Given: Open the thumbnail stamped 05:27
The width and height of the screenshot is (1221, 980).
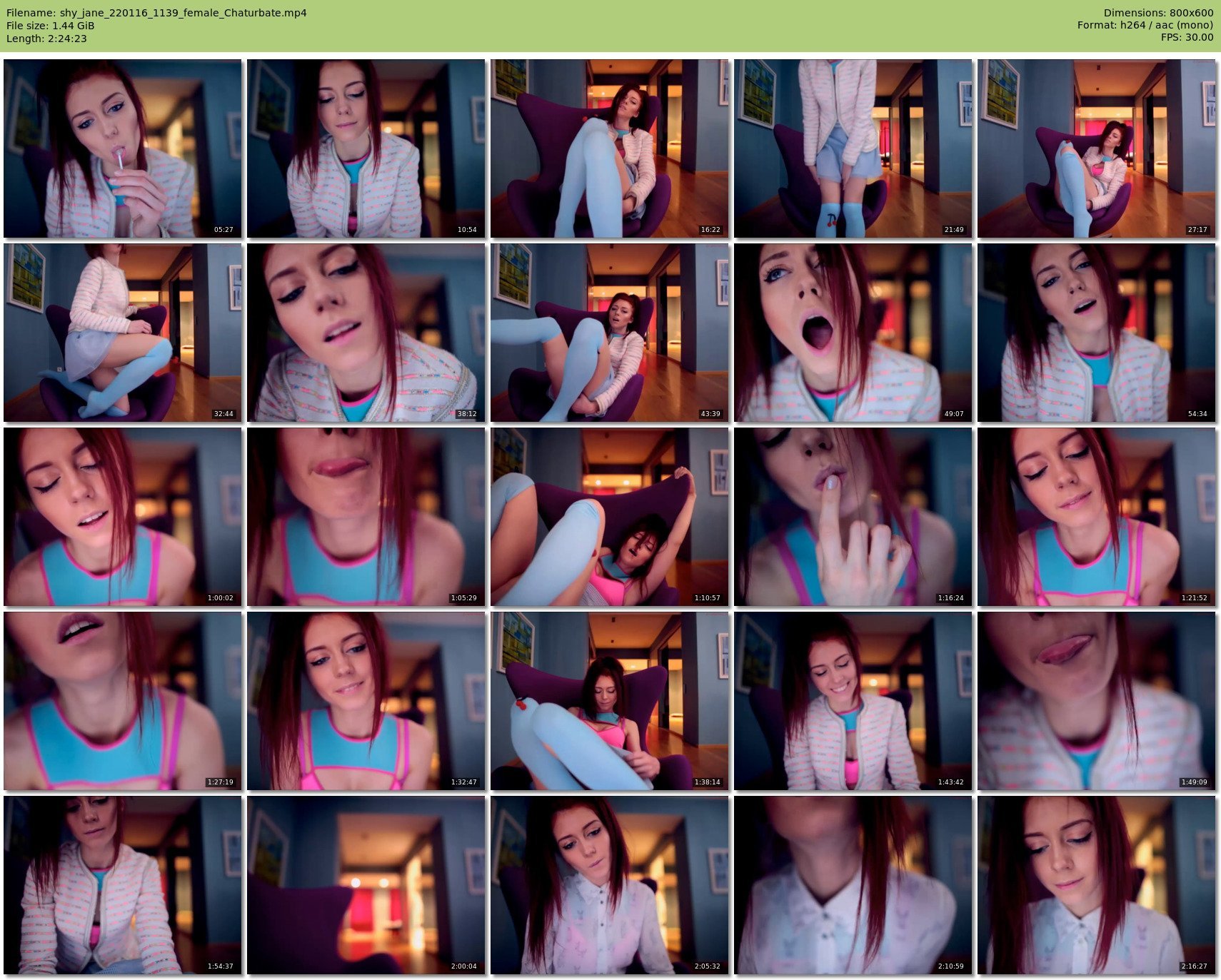Looking at the screenshot, I should [123, 148].
